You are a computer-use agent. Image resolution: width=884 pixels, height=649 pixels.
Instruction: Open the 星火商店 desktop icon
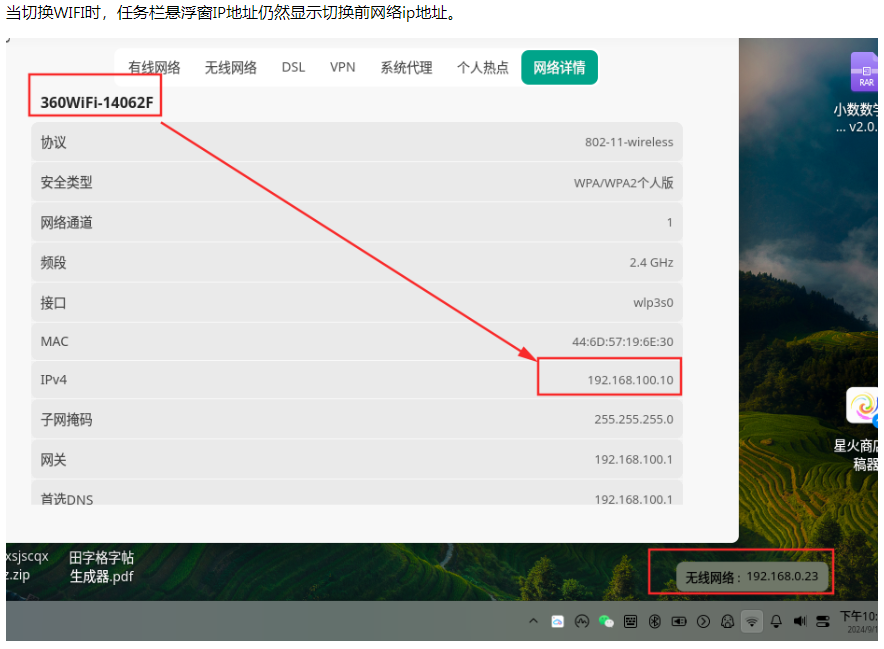coord(863,405)
